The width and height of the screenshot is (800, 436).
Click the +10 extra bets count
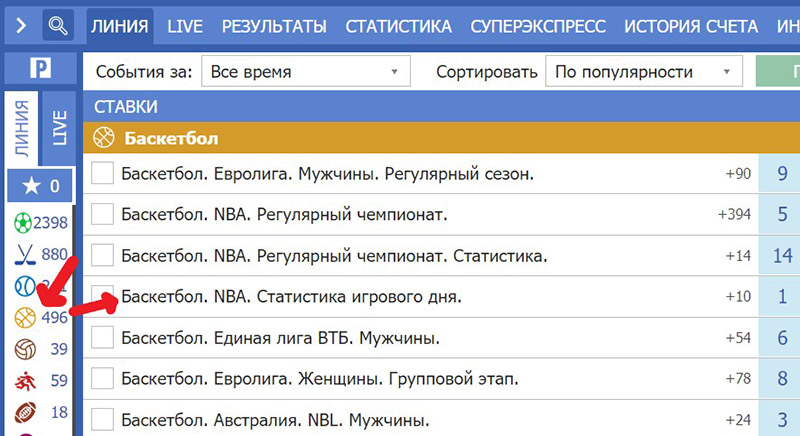pos(738,296)
